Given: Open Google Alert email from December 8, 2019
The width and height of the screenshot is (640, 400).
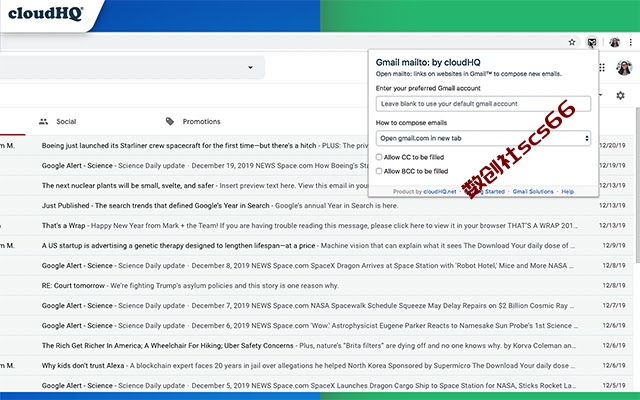Looking at the screenshot, I should pyautogui.click(x=316, y=266).
